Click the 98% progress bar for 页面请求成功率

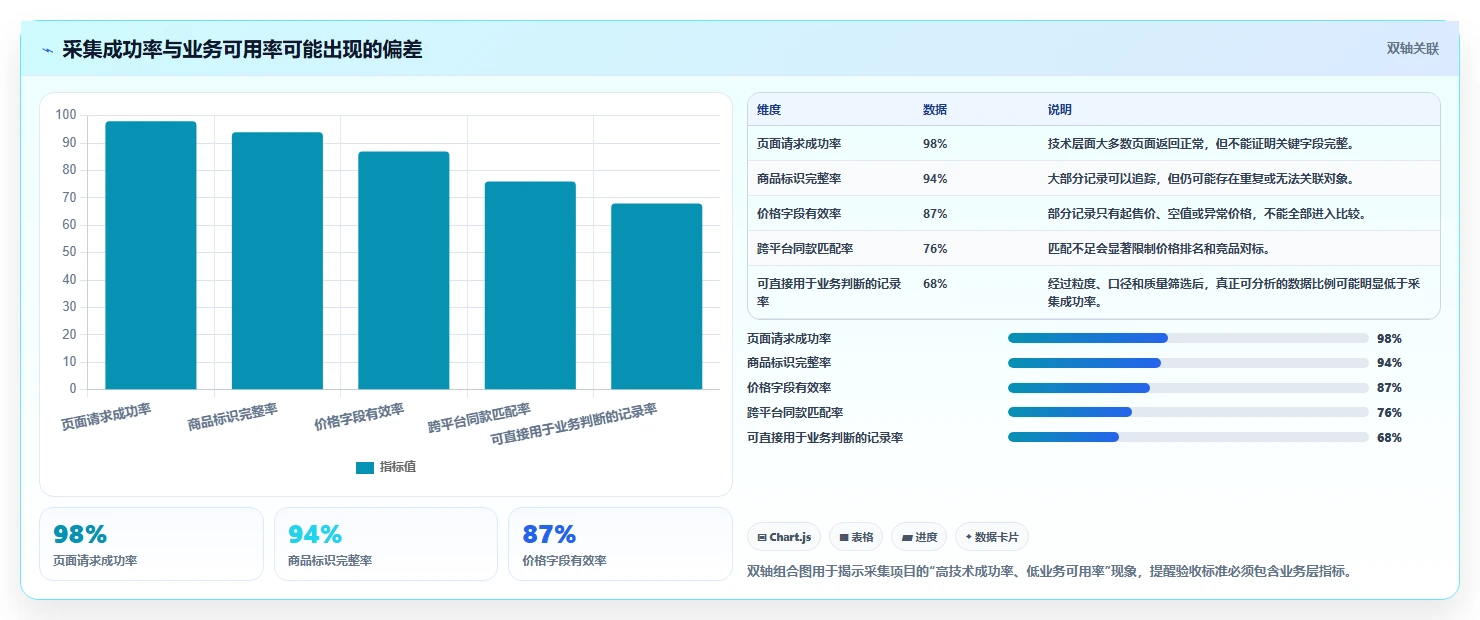1188,338
